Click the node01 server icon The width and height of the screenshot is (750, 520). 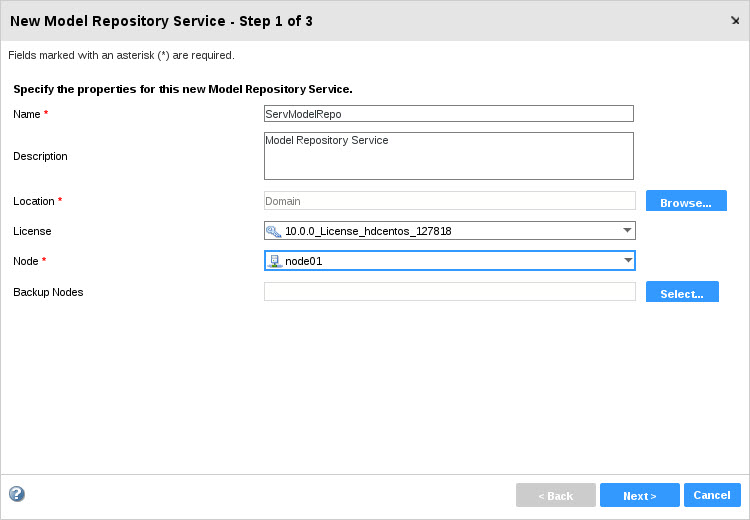274,261
